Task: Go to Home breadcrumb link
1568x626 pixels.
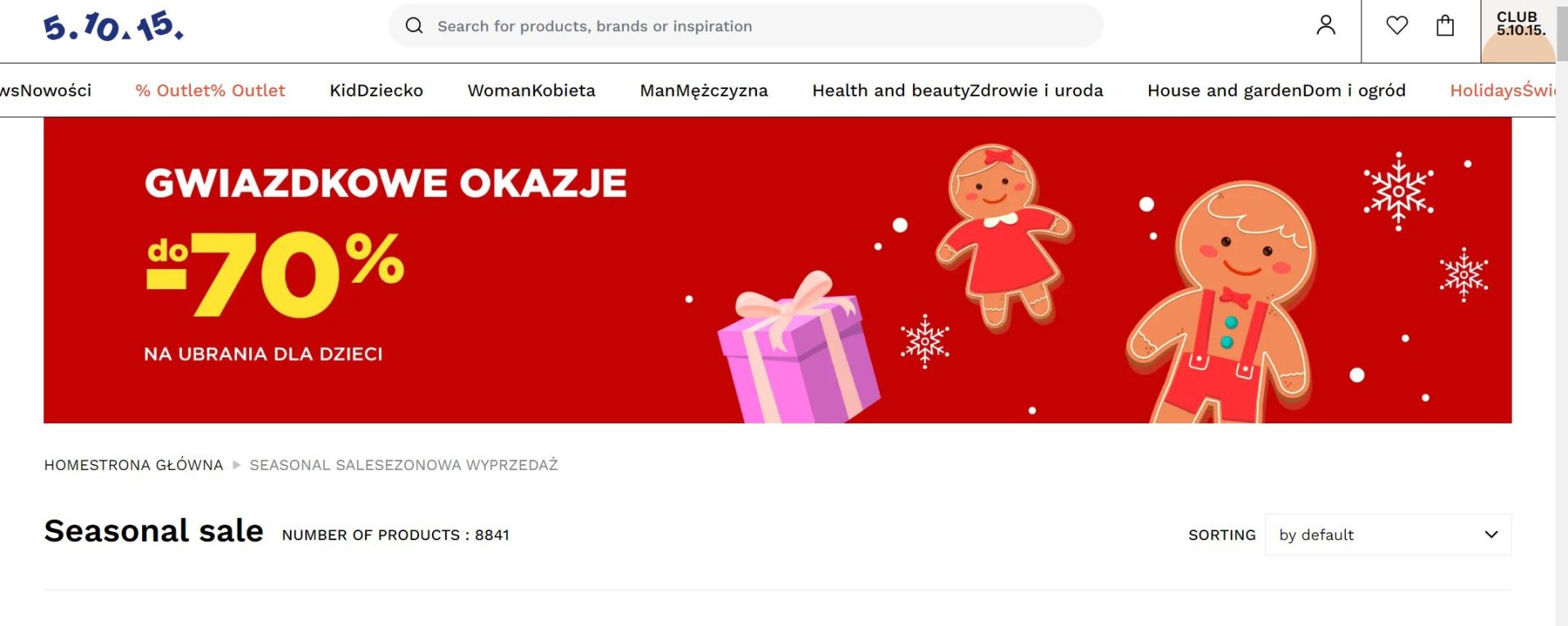Action: coord(133,465)
